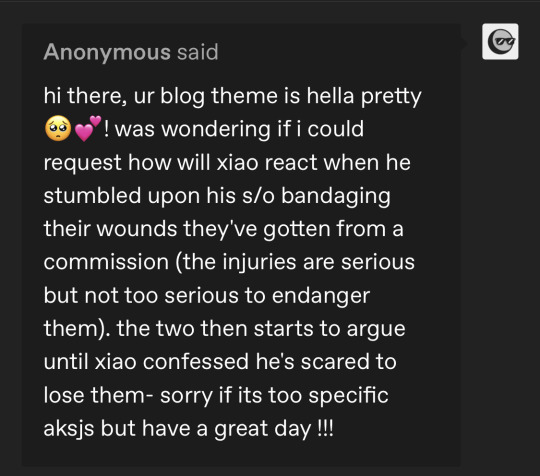Click the word "said" in header
Image resolution: width=540 pixels, height=476 pixels.
[198, 52]
